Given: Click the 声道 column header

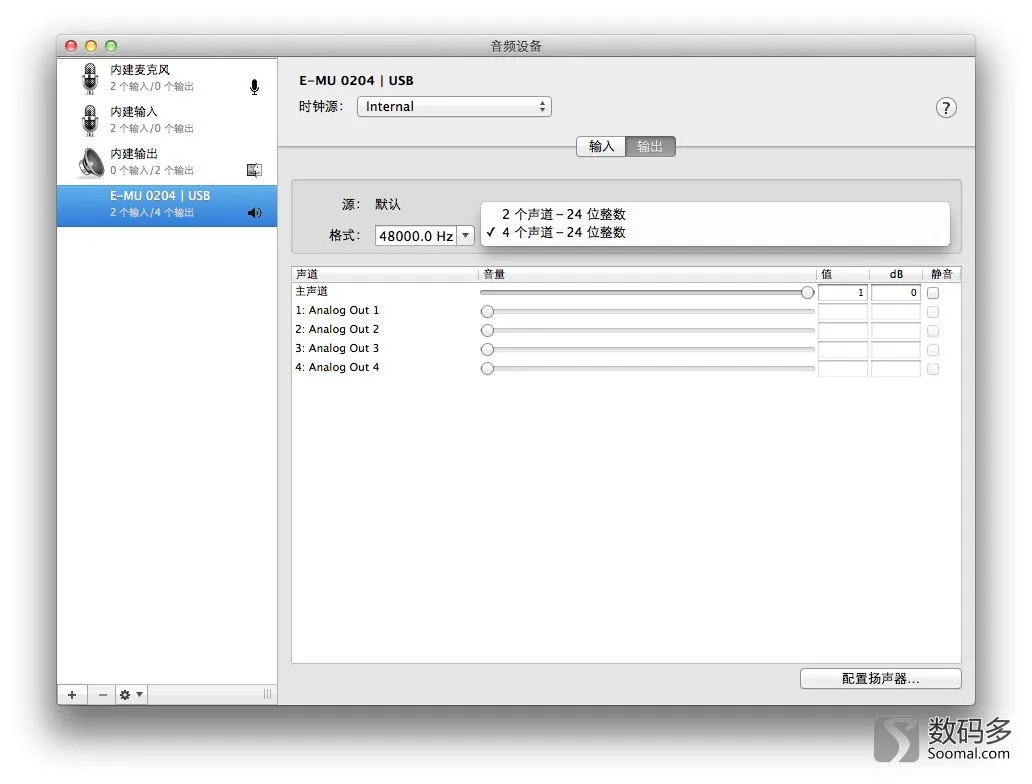Looking at the screenshot, I should [x=384, y=274].
